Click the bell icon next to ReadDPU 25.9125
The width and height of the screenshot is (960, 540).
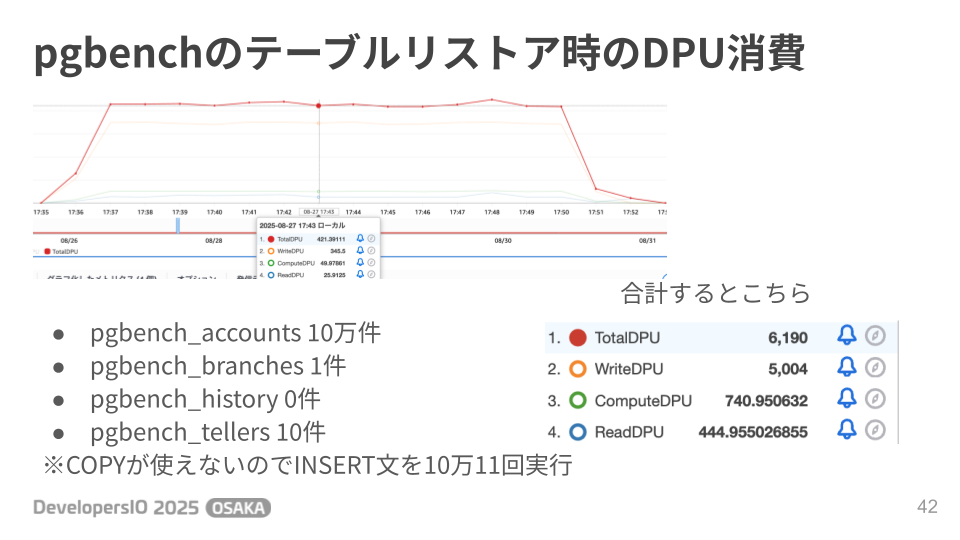(x=360, y=274)
